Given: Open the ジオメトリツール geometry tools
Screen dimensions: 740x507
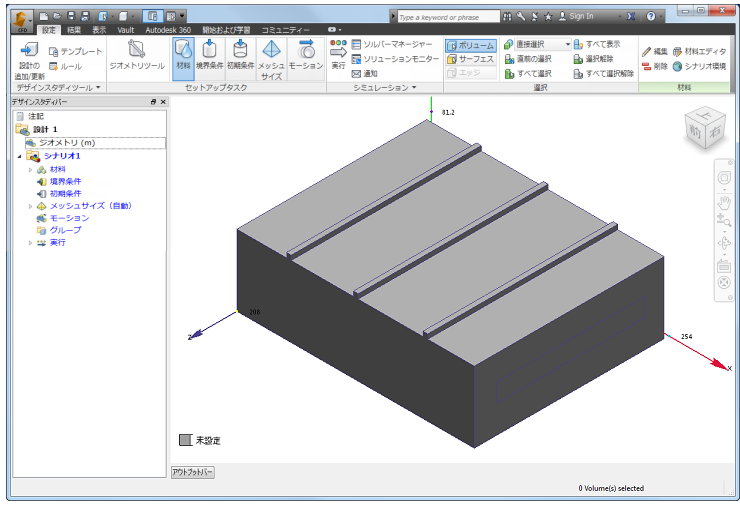Looking at the screenshot, I should (137, 56).
